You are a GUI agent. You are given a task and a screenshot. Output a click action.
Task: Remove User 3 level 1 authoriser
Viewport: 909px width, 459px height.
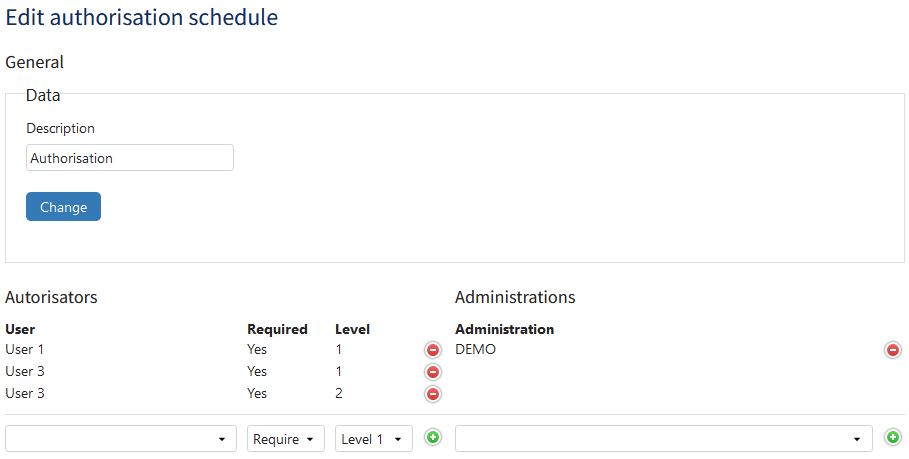432,372
